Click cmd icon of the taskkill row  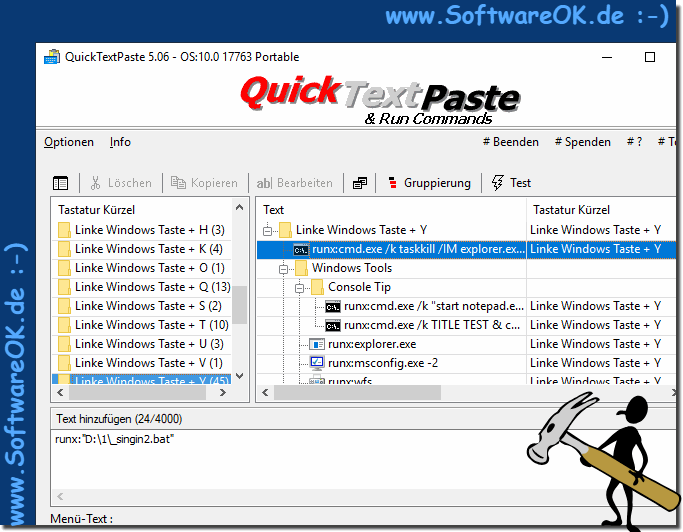(x=301, y=250)
